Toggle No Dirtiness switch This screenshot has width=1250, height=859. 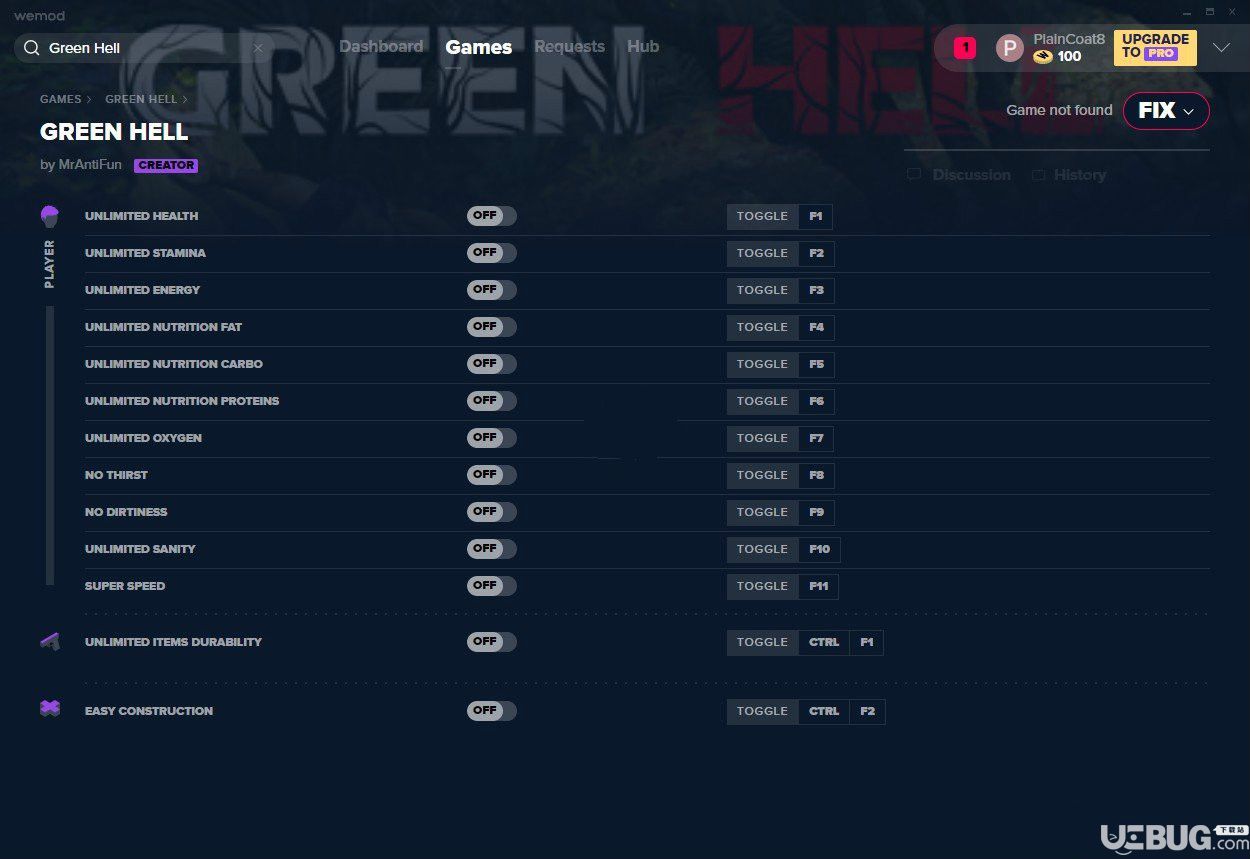click(492, 512)
